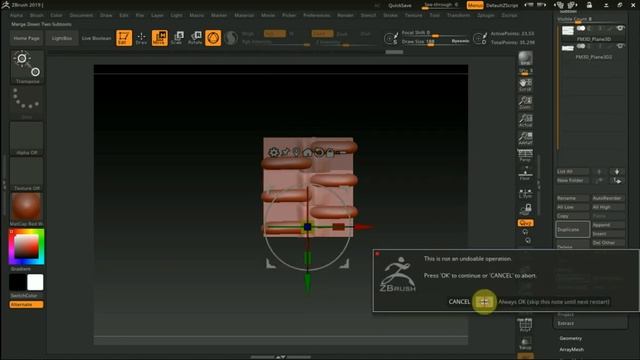Click the Actual size icon
640x360 pixels.
525,120
